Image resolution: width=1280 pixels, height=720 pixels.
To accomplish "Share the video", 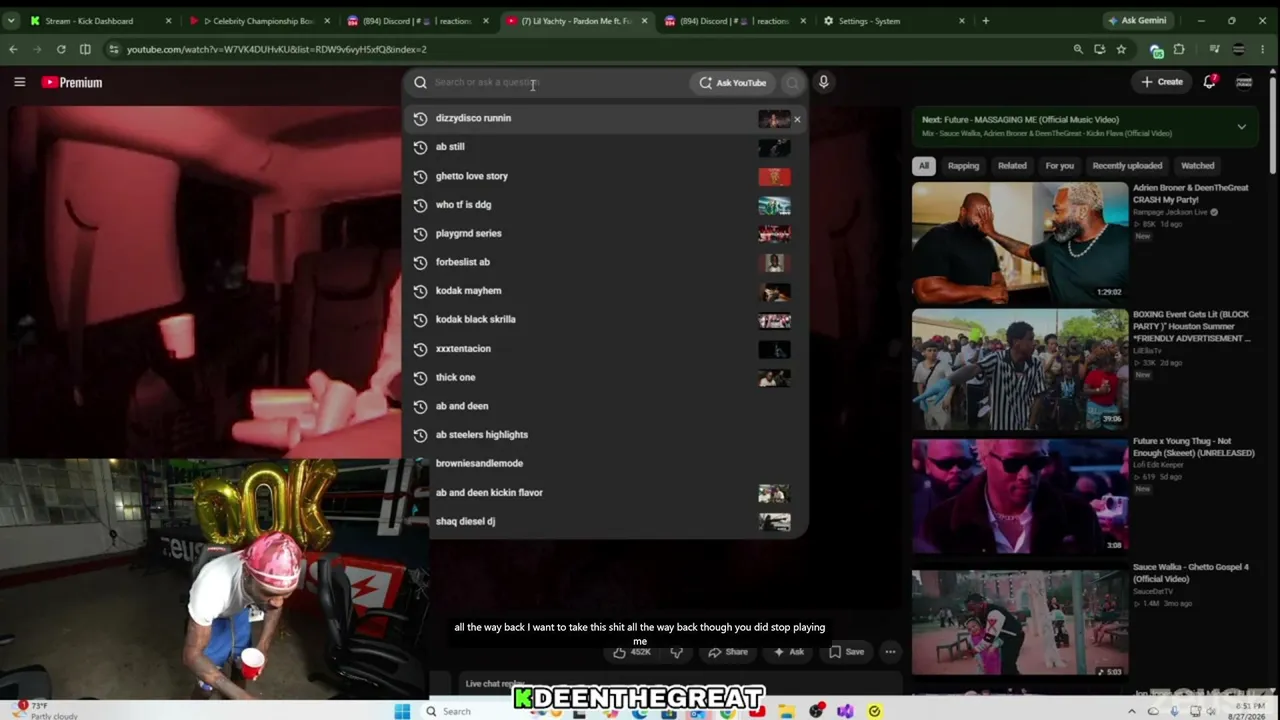I will click(x=728, y=652).
